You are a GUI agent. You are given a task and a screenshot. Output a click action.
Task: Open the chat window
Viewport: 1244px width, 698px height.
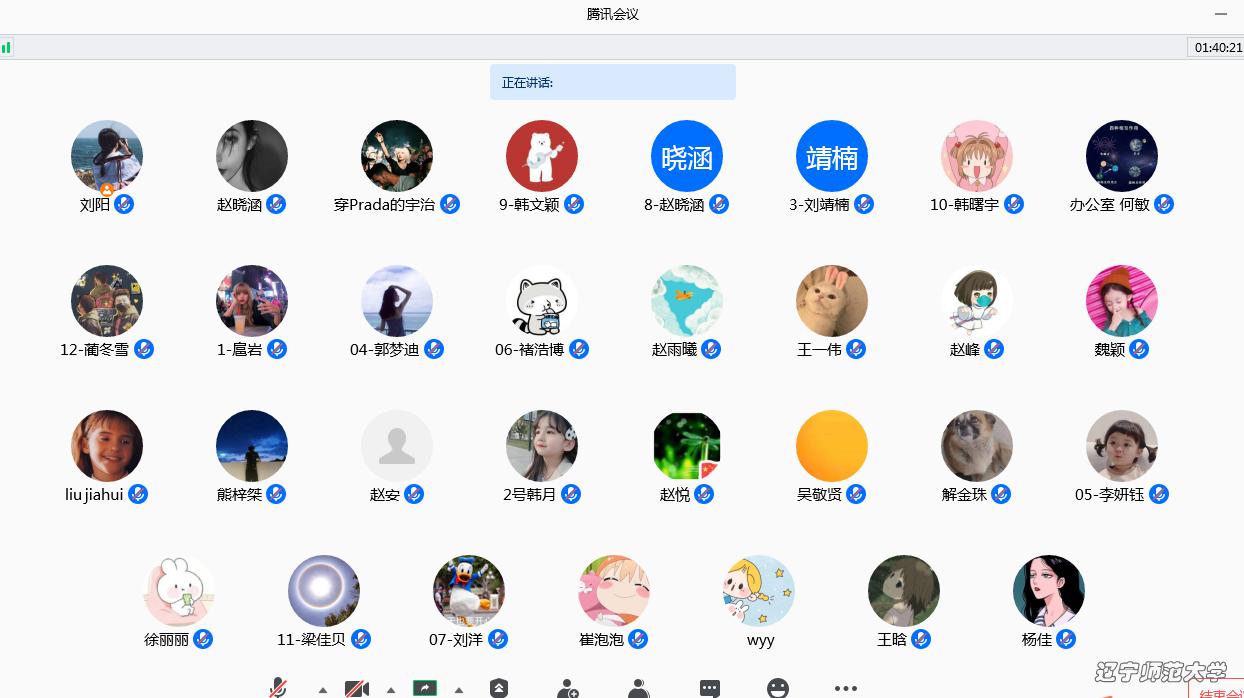coord(710,688)
